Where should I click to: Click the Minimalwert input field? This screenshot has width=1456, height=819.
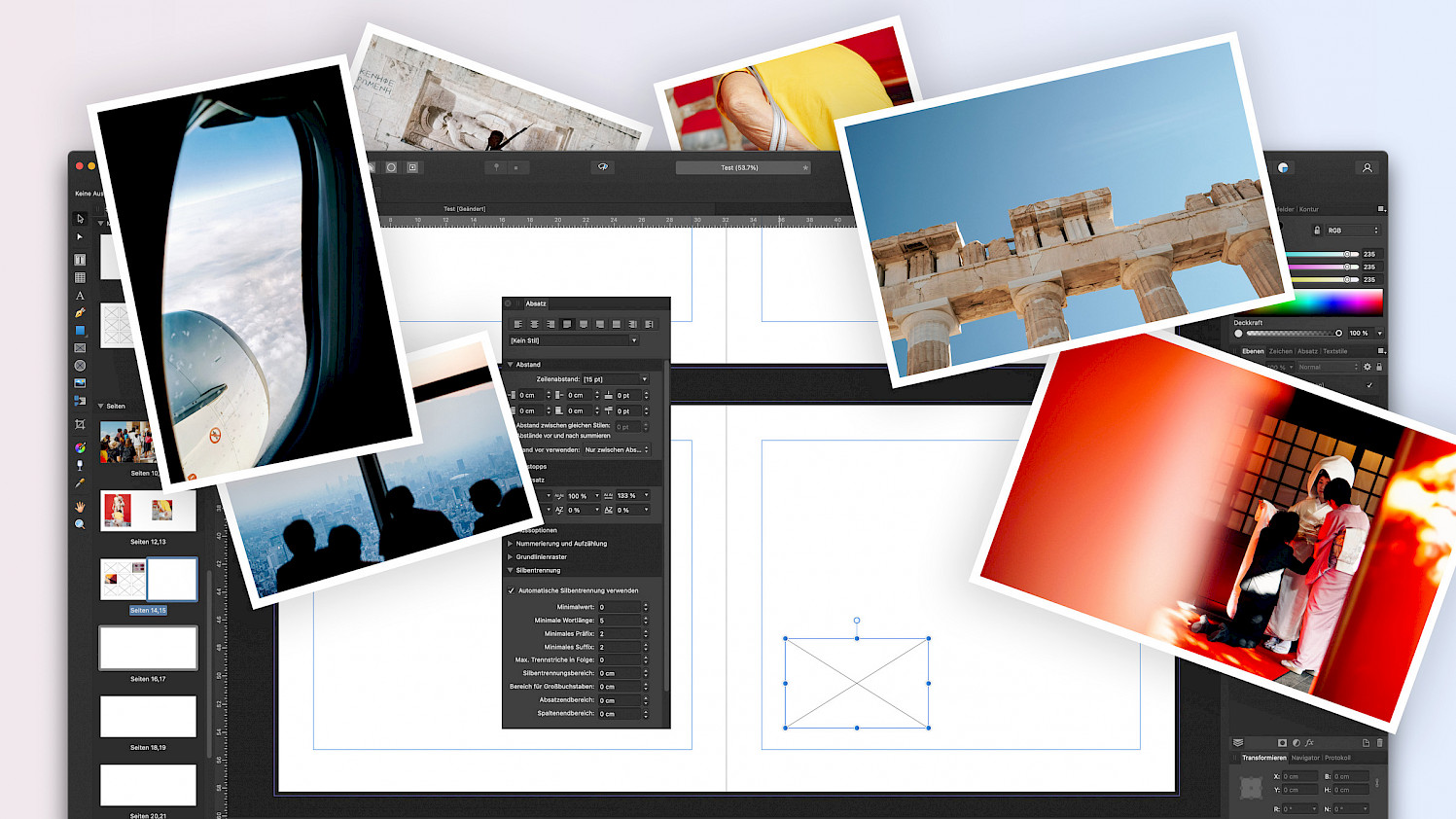pyautogui.click(x=620, y=607)
